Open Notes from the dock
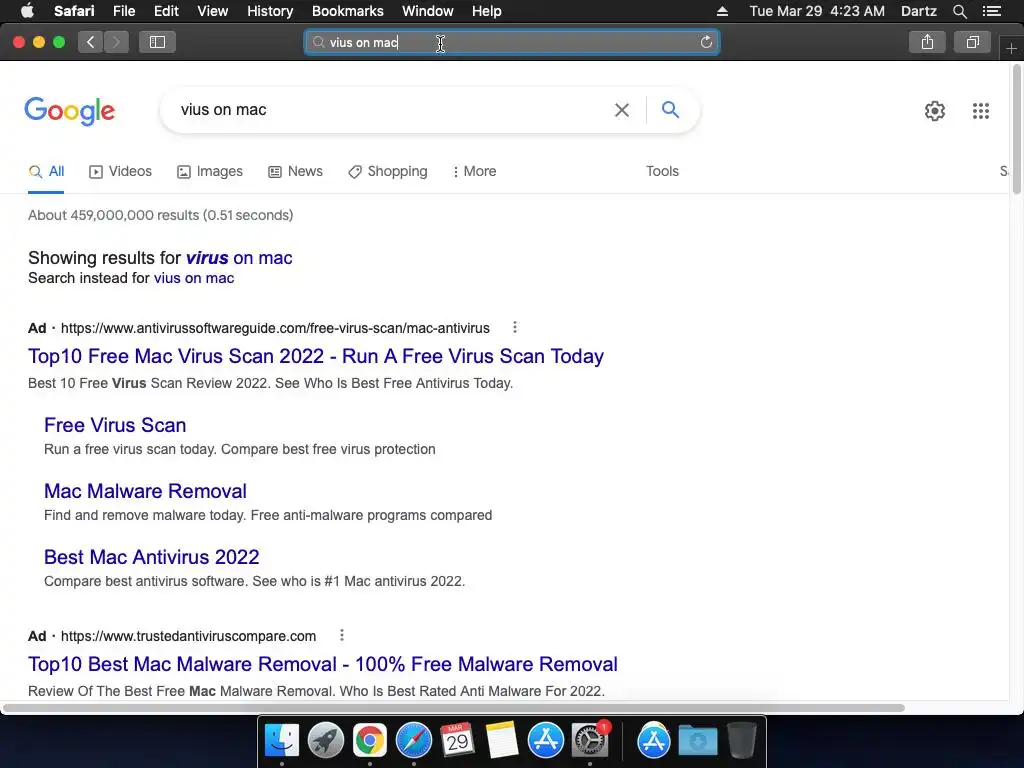1024x768 pixels. coord(502,741)
